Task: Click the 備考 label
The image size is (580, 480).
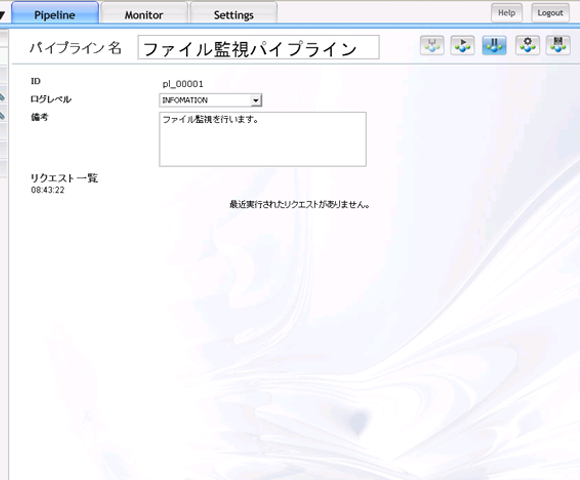Action: click(39, 117)
